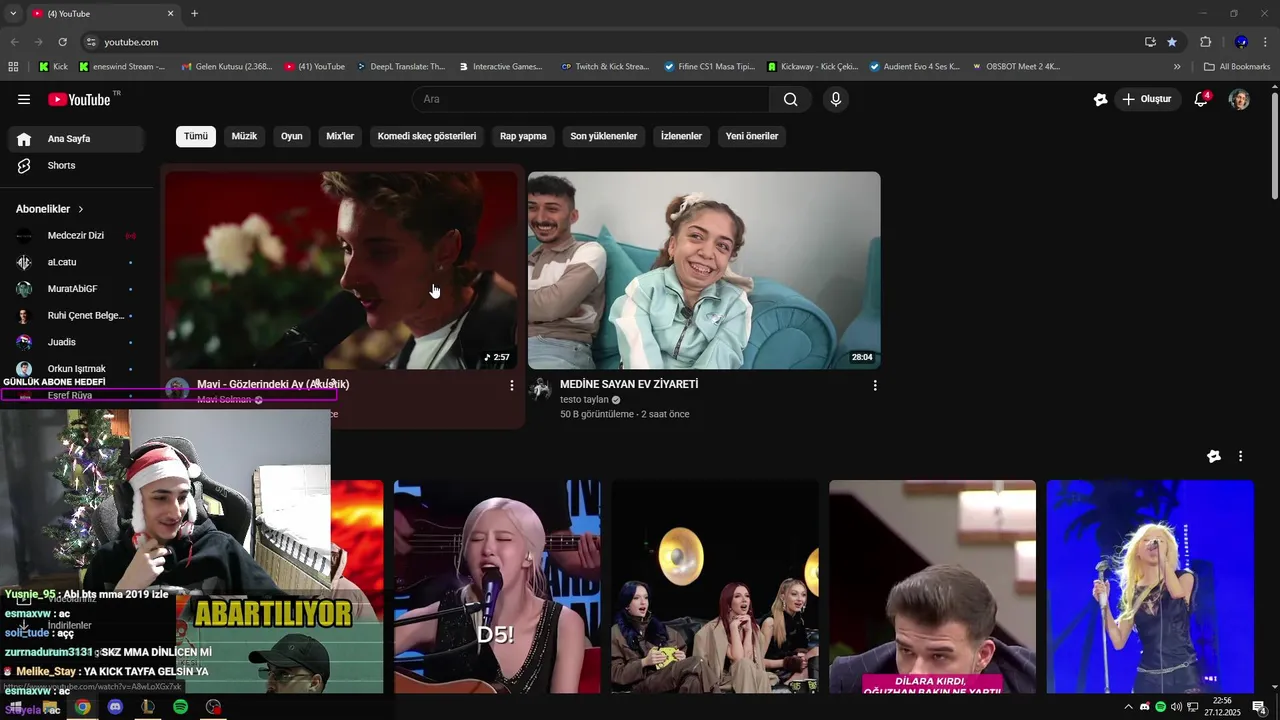Open the tab search dropdown arrow

point(12,14)
